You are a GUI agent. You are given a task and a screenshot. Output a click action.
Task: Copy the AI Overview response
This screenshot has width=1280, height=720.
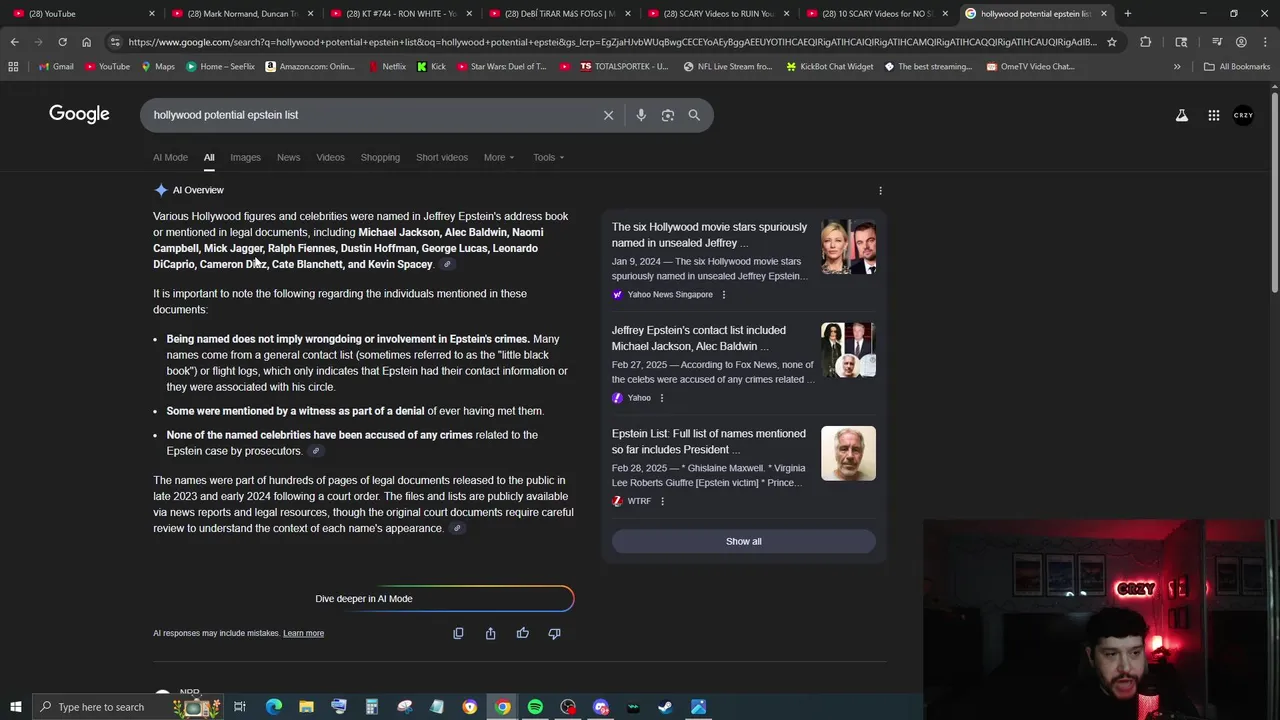pos(458,633)
